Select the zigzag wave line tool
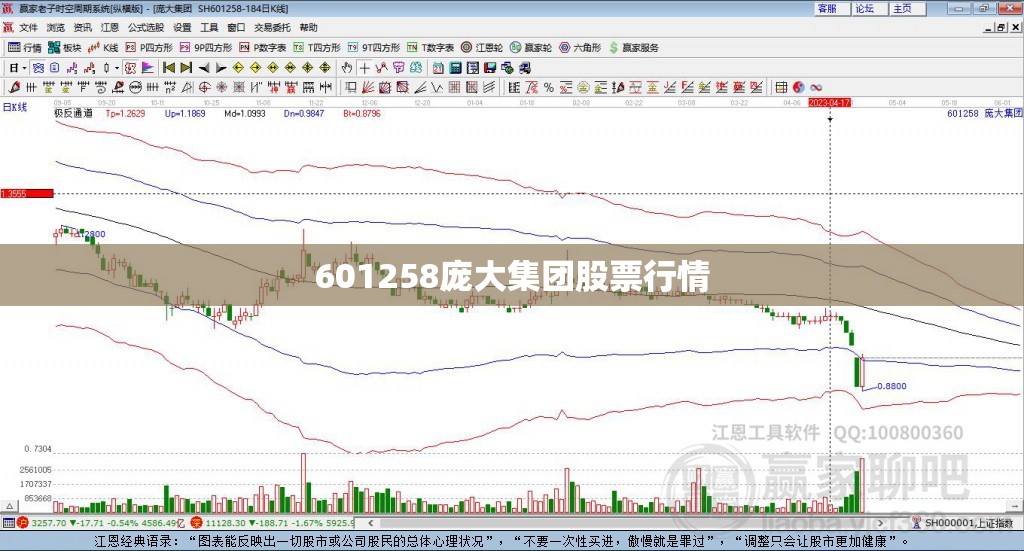Viewport: 1024px width, 551px height. [x=437, y=87]
